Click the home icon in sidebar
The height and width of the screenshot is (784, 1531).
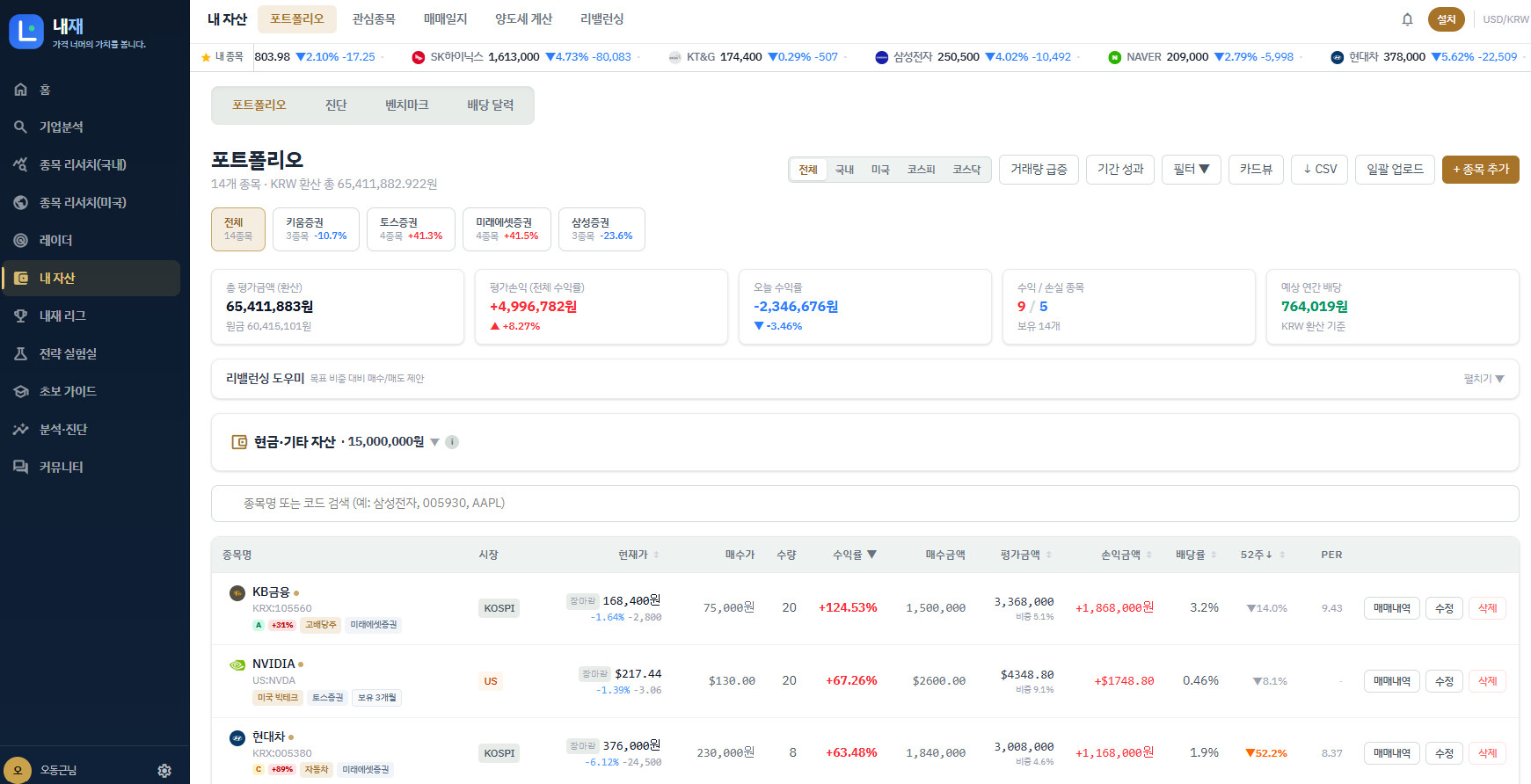click(x=20, y=90)
